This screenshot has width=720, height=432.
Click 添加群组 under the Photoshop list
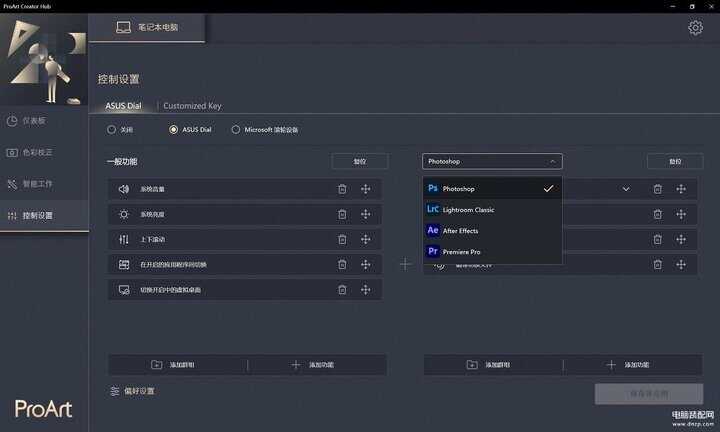[x=489, y=365]
